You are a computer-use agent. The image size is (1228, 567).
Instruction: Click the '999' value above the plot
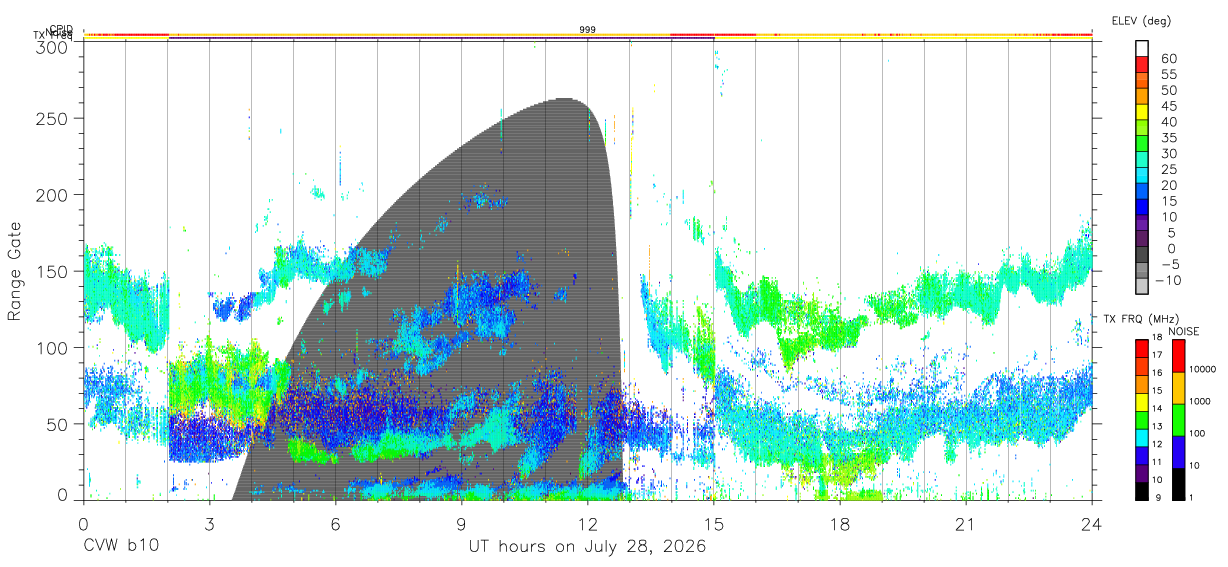click(x=588, y=30)
